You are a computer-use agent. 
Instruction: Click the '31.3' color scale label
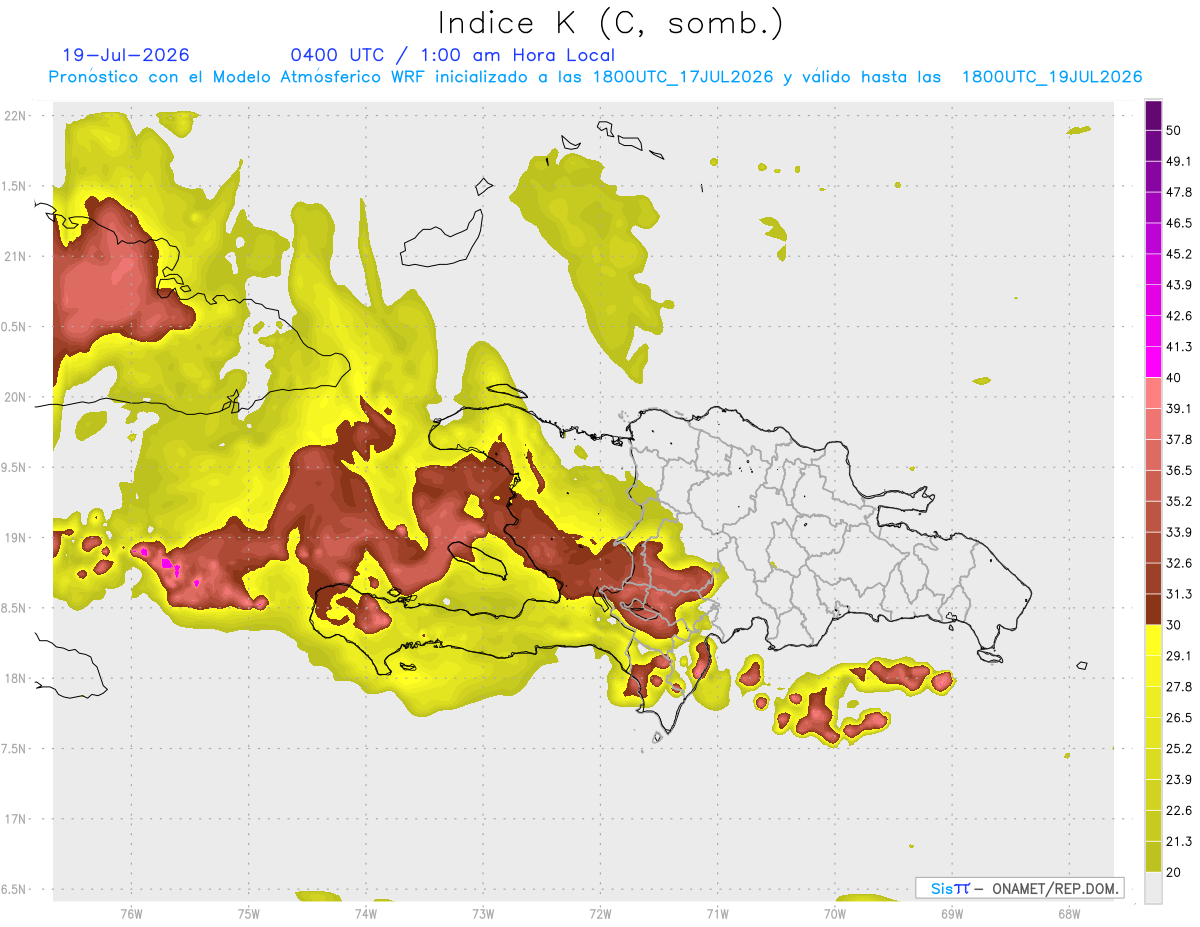1178,594
